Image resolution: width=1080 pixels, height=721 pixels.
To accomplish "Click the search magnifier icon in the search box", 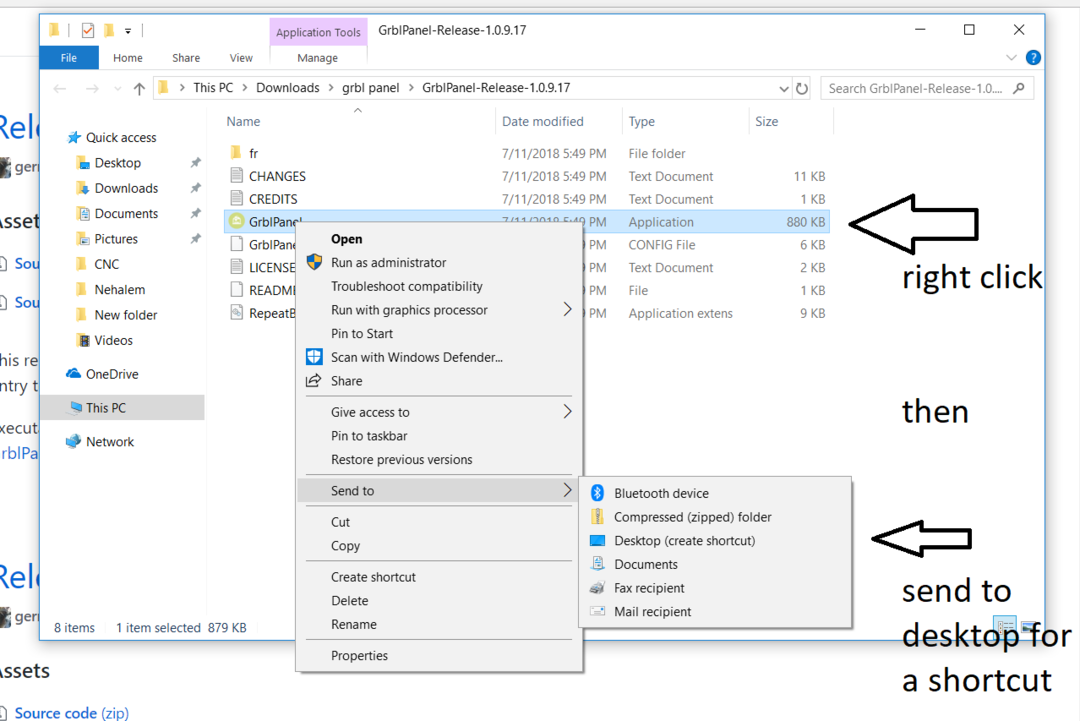I will [1019, 88].
